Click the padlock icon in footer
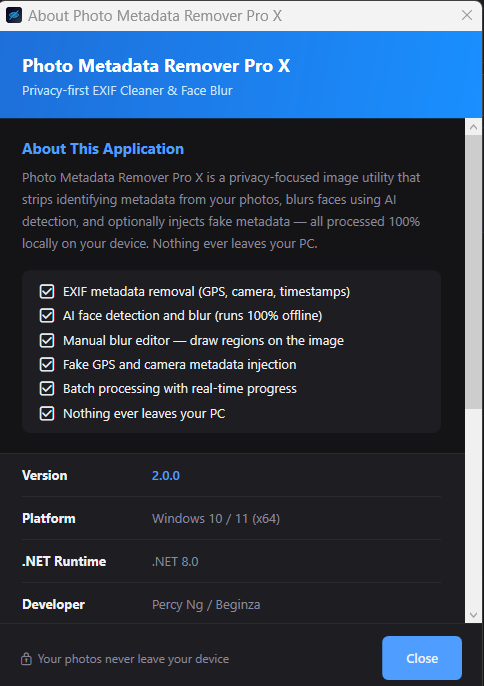This screenshot has width=484, height=686. point(26,658)
